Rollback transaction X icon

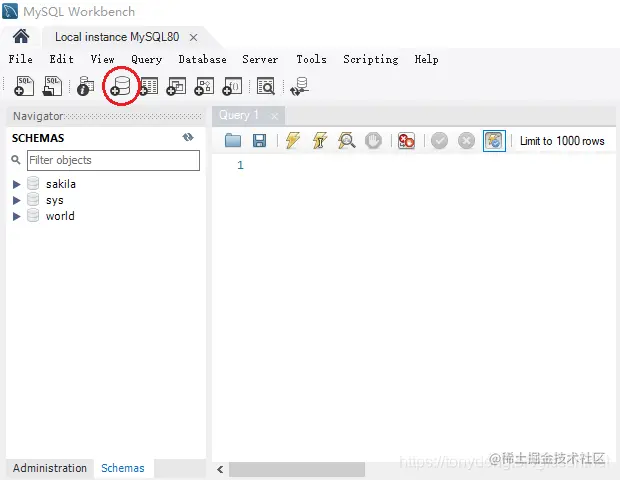[x=466, y=140]
